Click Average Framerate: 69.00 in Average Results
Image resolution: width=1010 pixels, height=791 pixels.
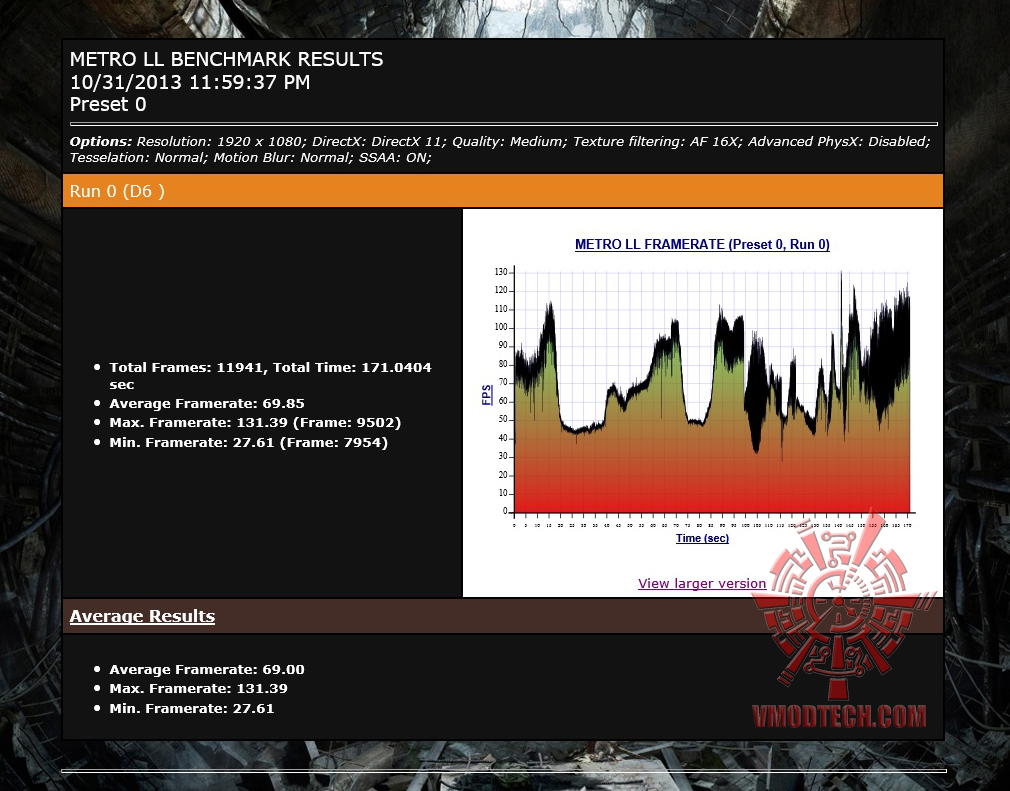[207, 670]
